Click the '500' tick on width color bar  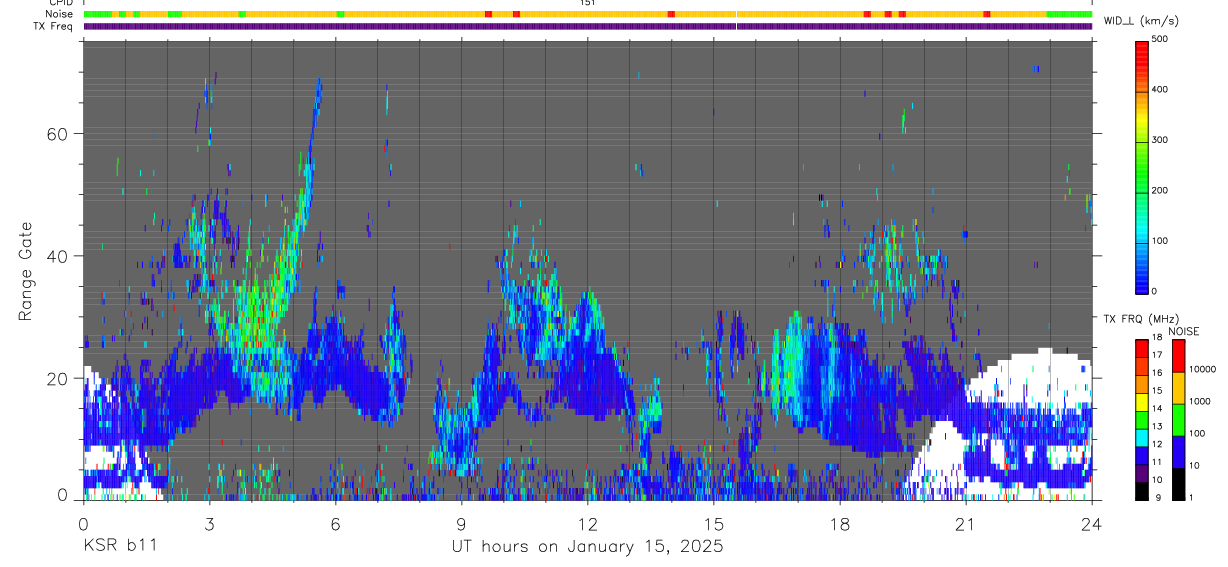1160,39
